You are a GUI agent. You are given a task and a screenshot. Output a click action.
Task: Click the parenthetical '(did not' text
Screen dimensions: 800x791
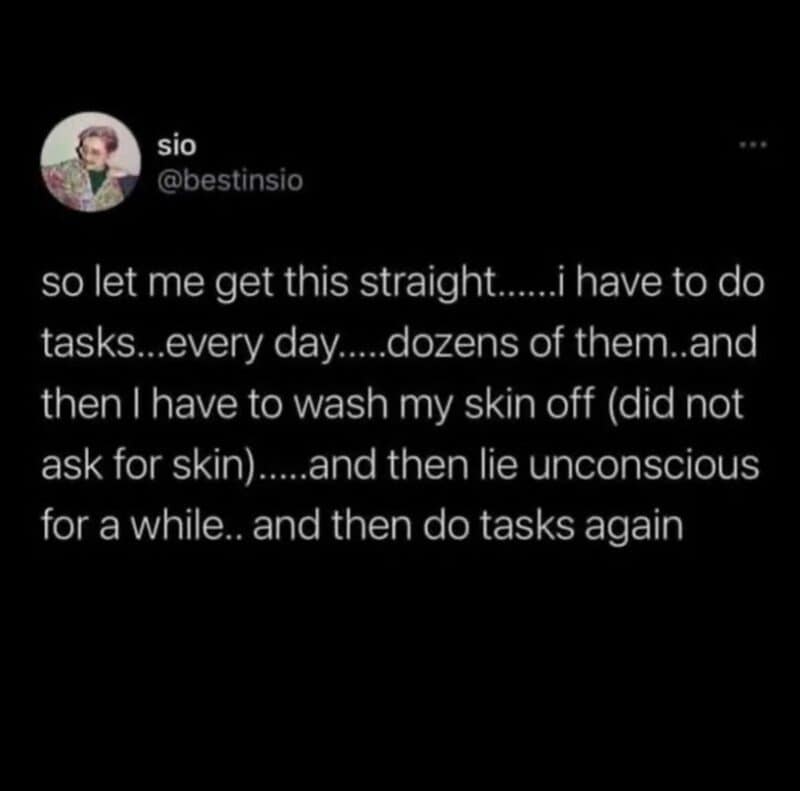(x=675, y=406)
